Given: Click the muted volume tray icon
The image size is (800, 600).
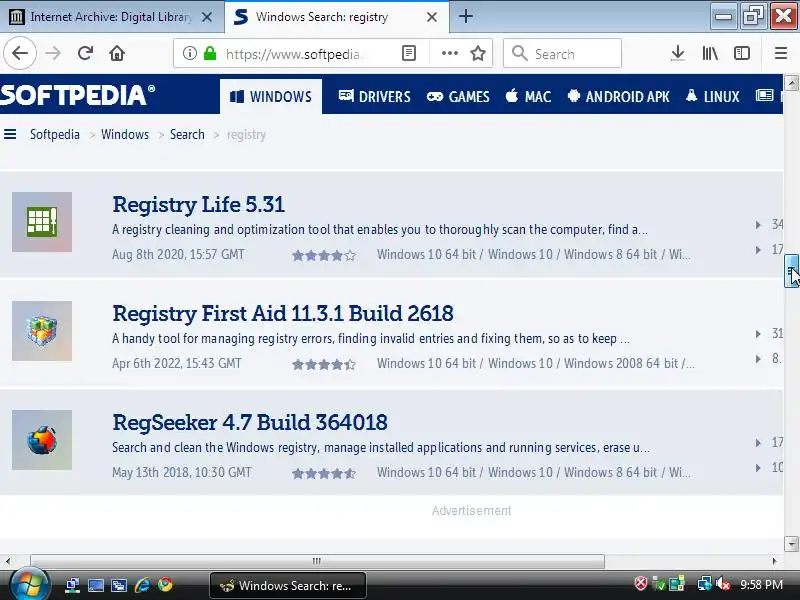Looking at the screenshot, I should (x=722, y=584).
